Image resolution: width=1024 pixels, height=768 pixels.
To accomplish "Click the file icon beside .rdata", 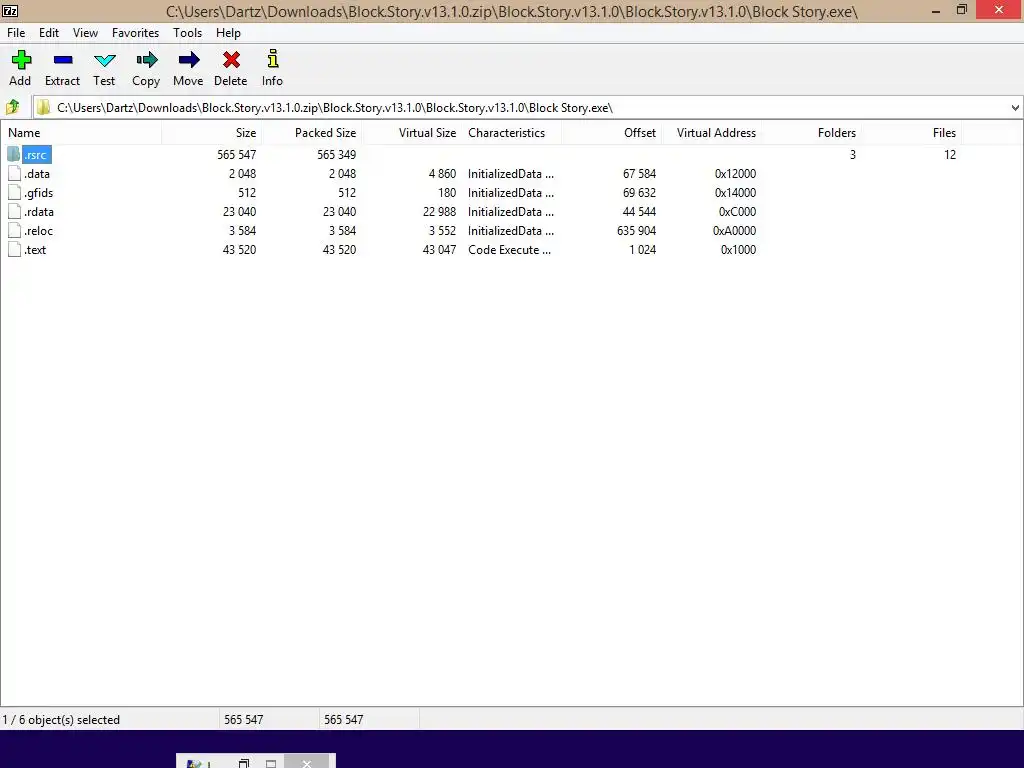I will point(14,212).
